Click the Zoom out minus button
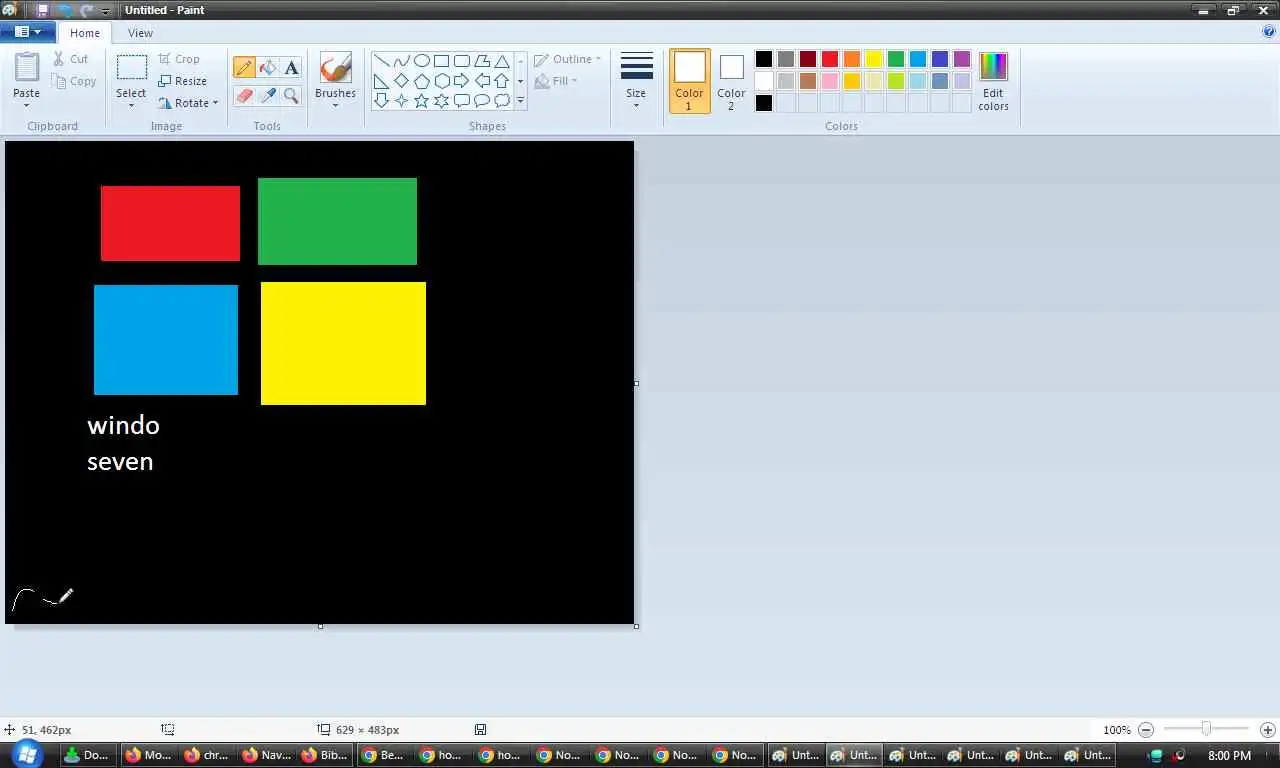This screenshot has width=1280, height=768. coord(1146,730)
